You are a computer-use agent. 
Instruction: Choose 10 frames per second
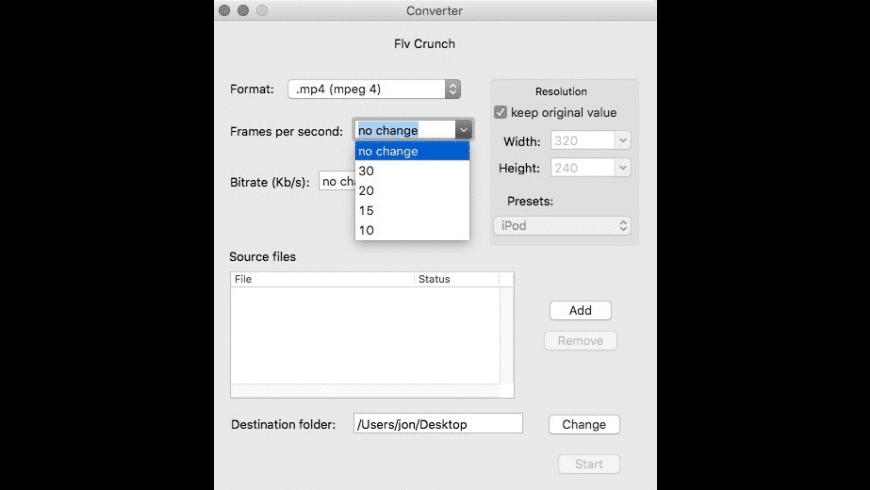click(x=412, y=230)
